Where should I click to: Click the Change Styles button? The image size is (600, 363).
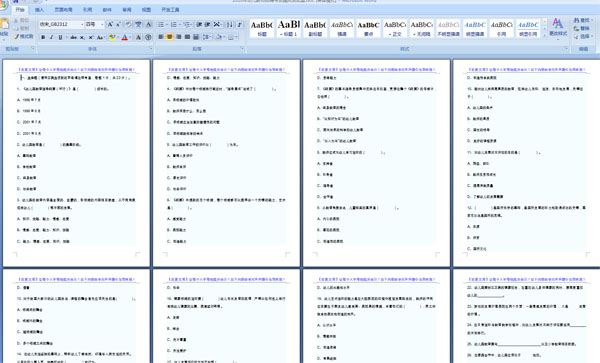tap(558, 28)
